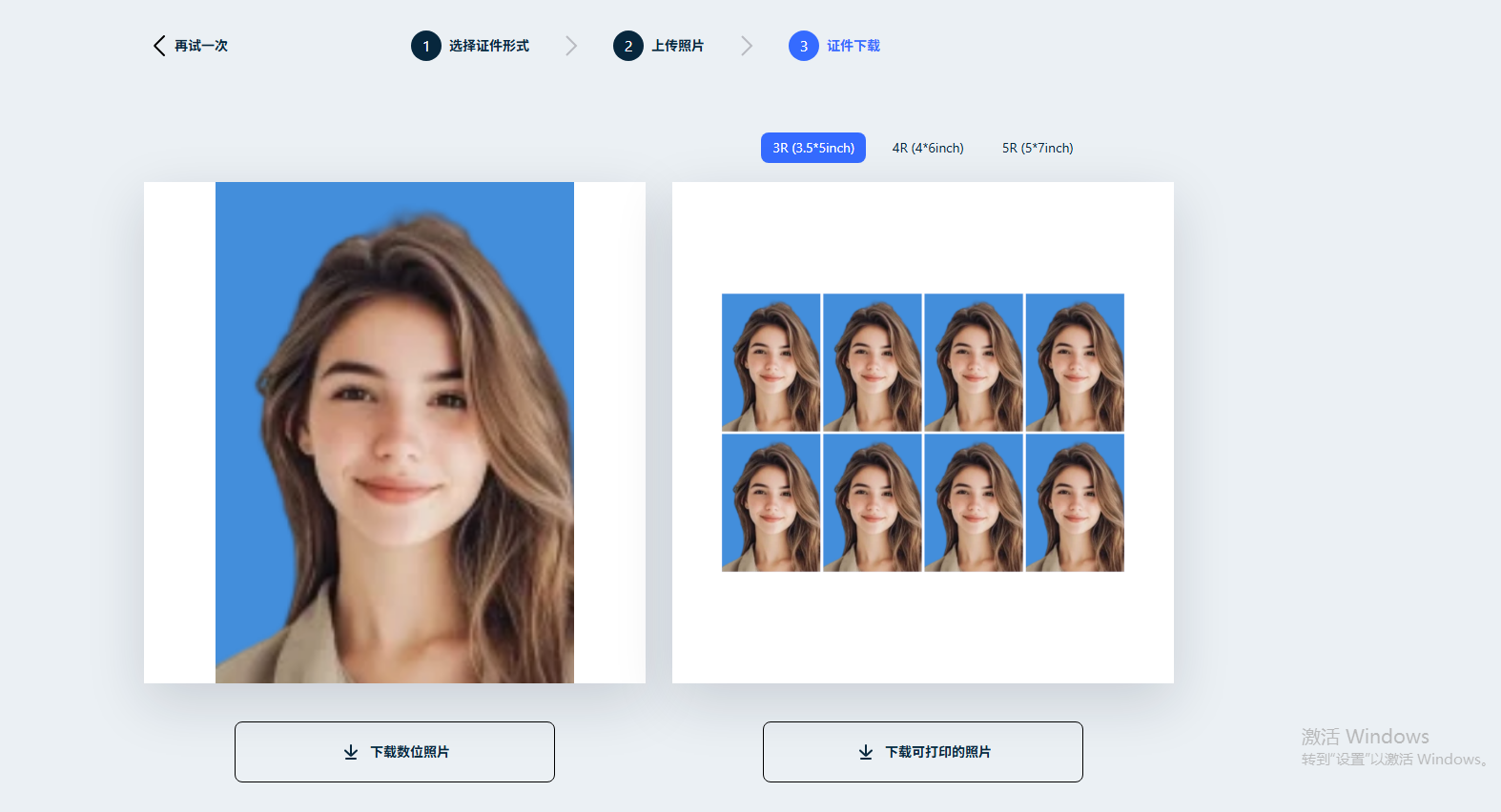Switch to the 5R (5*7inch) tab
Viewport: 1501px width, 812px height.
pos(1038,148)
